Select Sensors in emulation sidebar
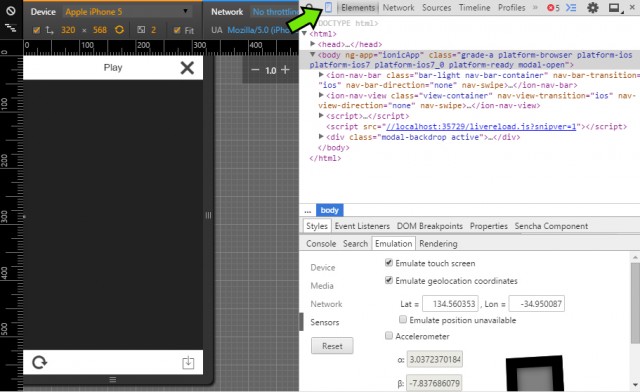The image size is (640, 392). click(x=324, y=322)
